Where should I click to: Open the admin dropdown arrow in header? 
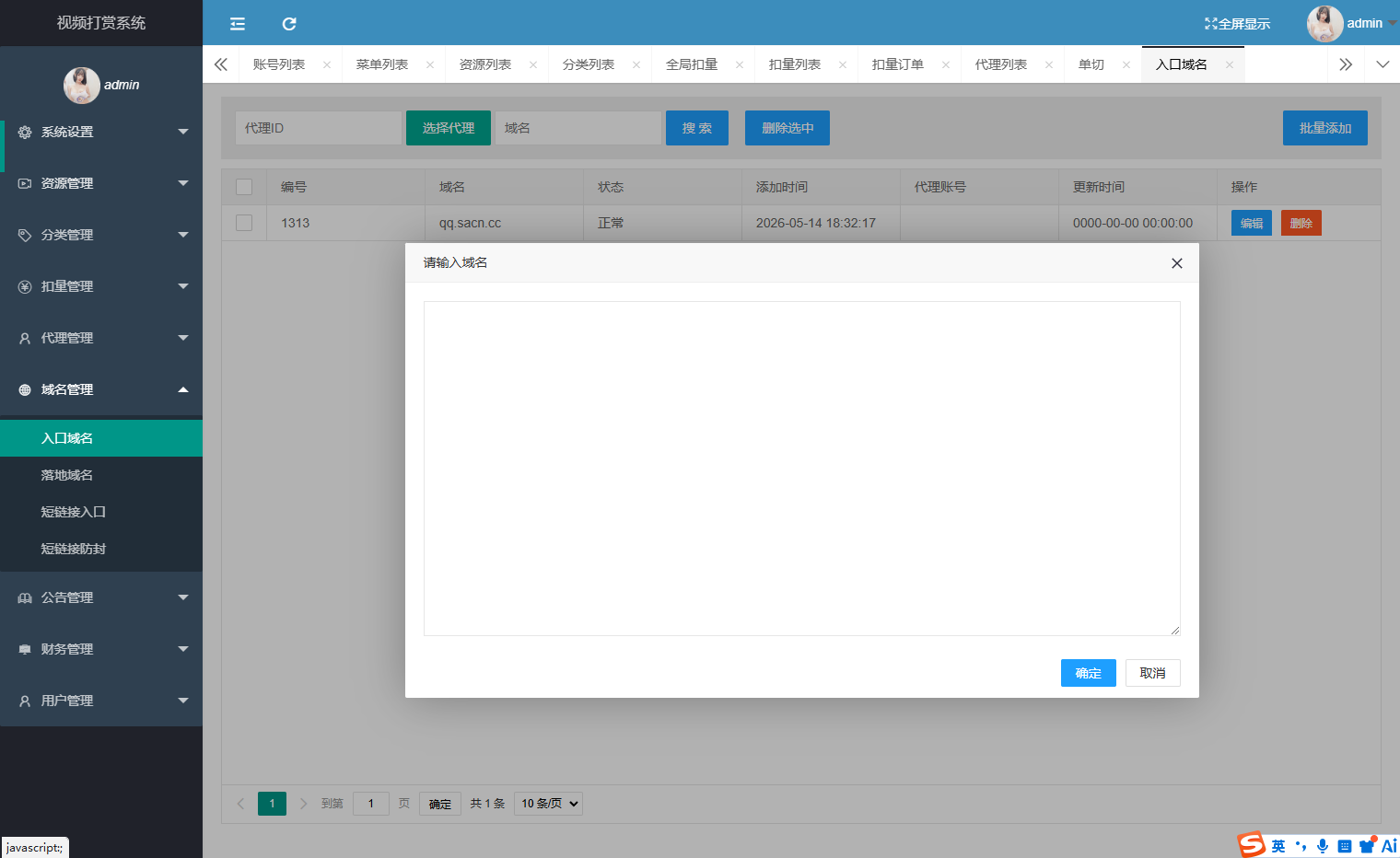click(1392, 24)
